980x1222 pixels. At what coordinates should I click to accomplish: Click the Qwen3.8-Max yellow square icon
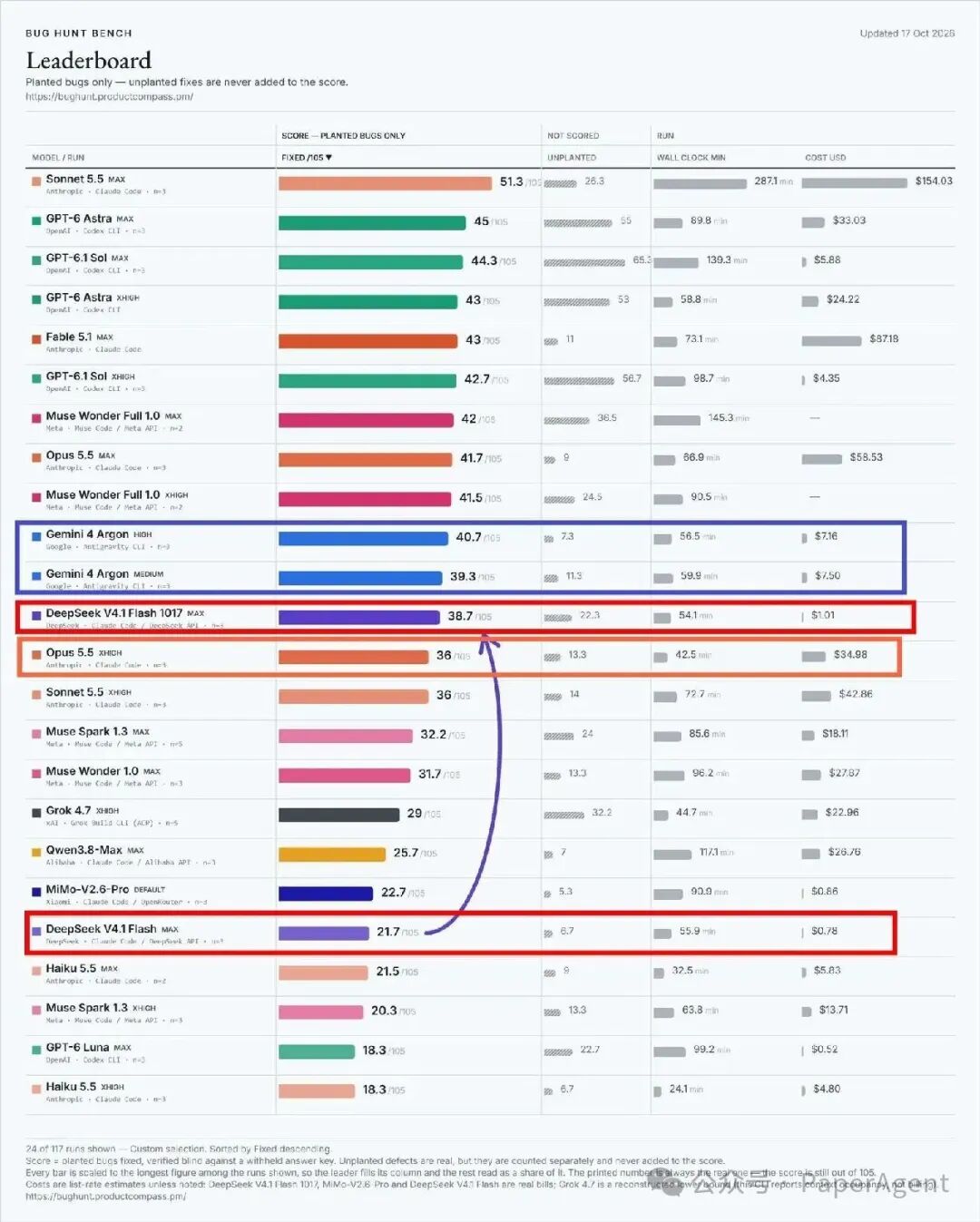pyautogui.click(x=36, y=851)
